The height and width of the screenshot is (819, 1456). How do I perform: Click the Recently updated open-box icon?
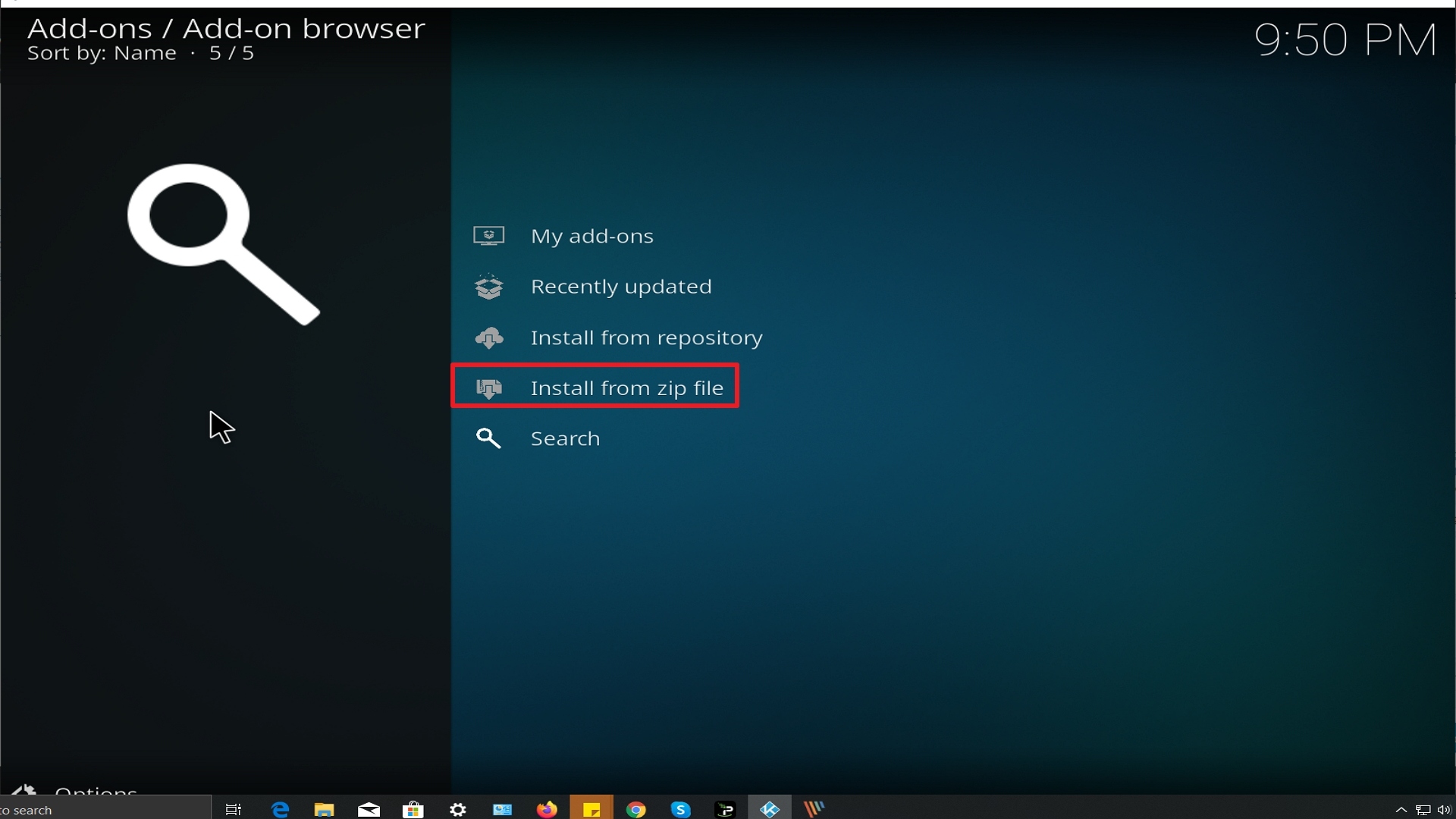[x=489, y=287]
